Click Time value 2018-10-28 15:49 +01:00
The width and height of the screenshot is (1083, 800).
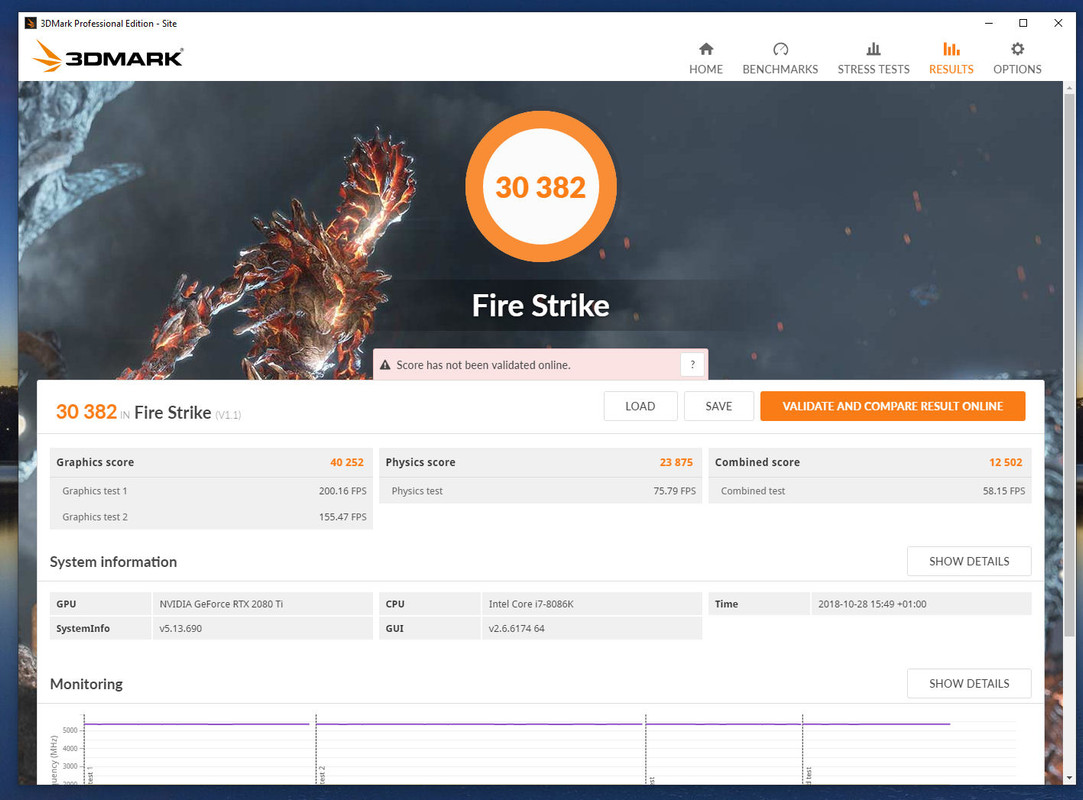872,604
